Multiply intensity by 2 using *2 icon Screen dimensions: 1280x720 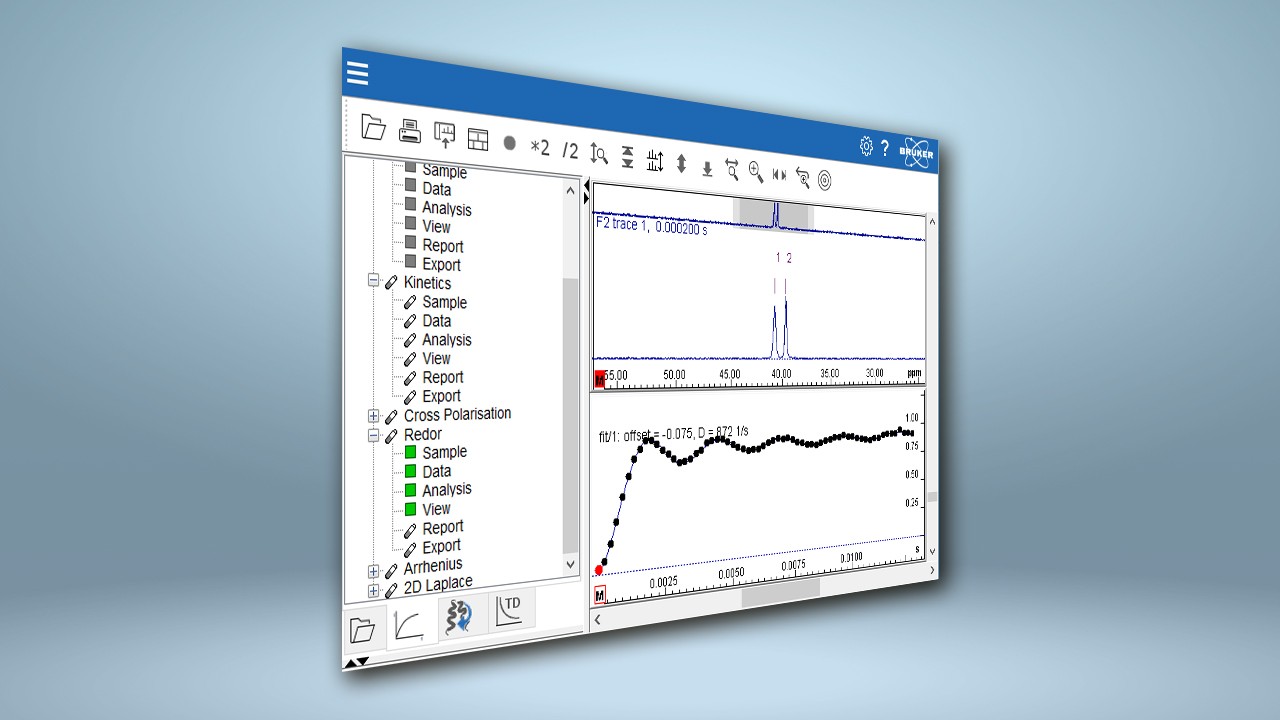coord(540,145)
